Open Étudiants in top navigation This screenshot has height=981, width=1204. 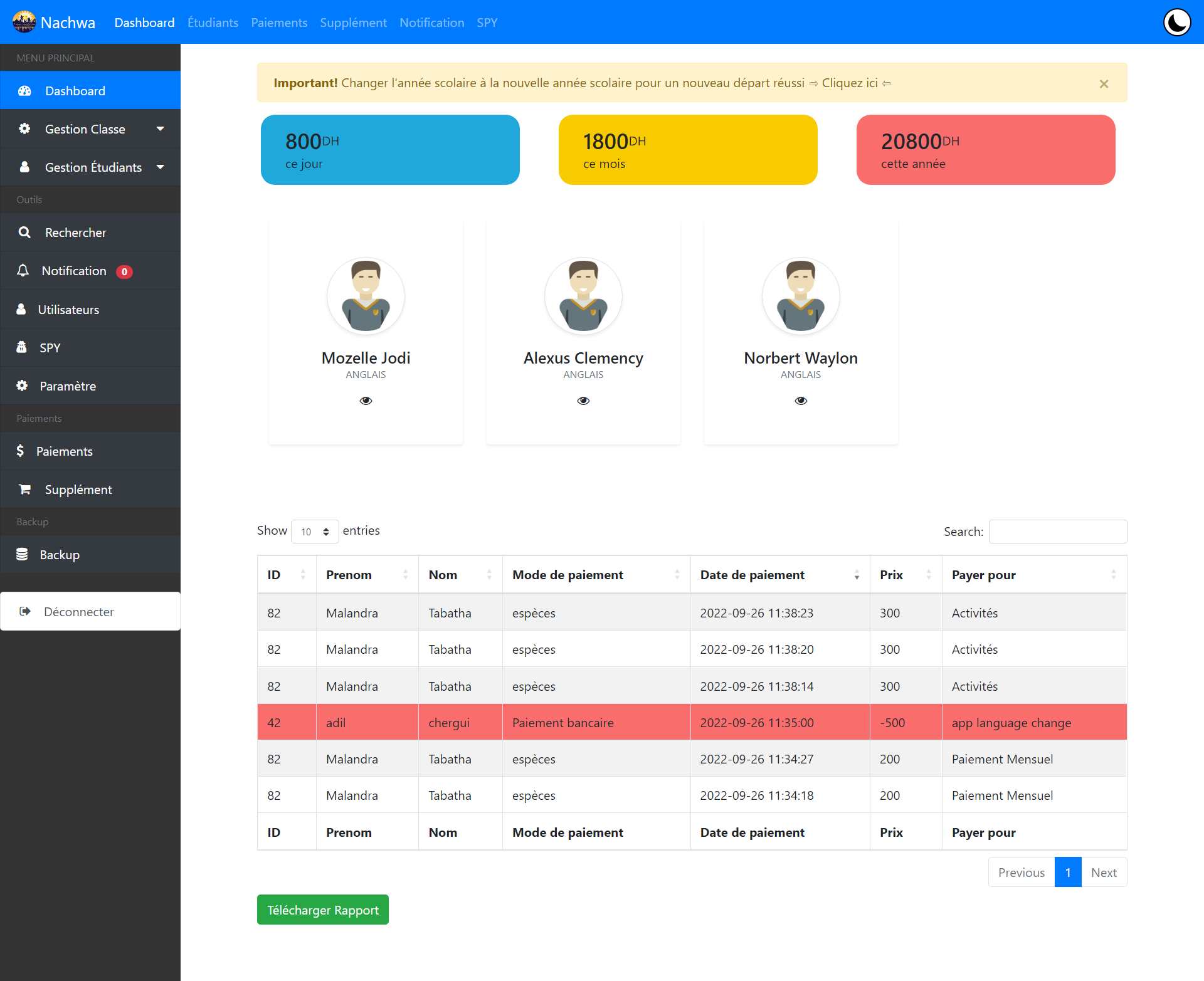[x=213, y=23]
